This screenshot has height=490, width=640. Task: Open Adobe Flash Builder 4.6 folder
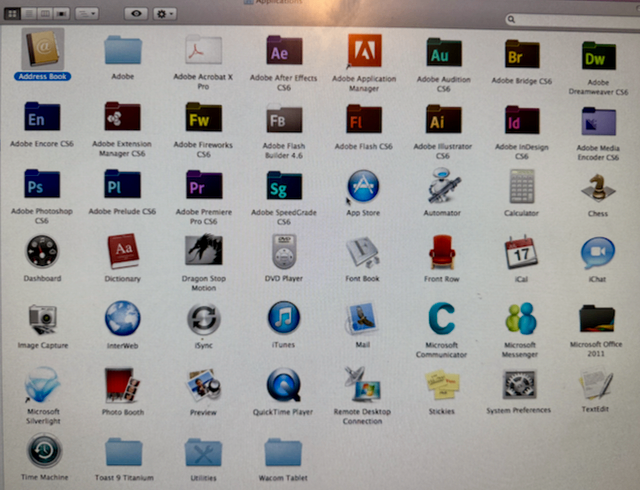point(284,118)
